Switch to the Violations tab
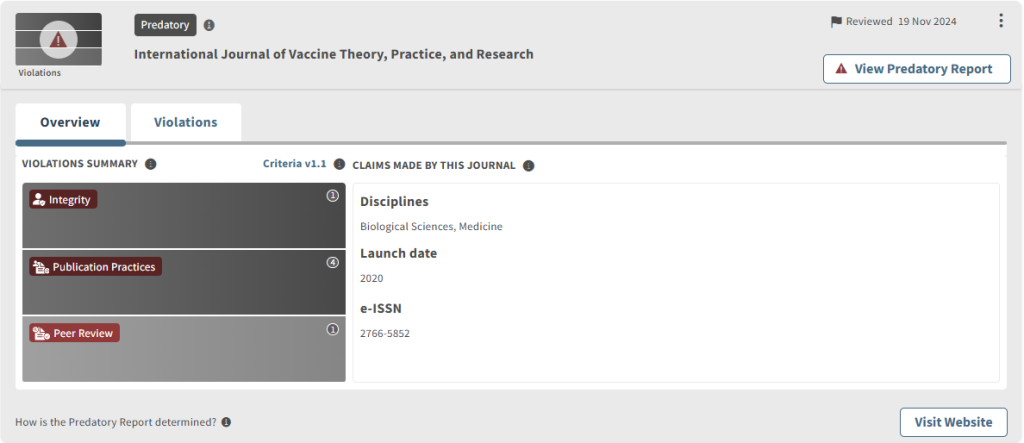The width and height of the screenshot is (1024, 443). pos(185,123)
